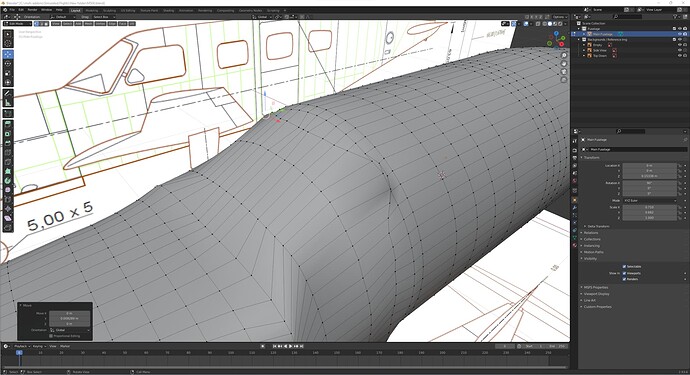690x375 pixels.
Task: Click the Scale Z value field
Action: tap(650, 218)
